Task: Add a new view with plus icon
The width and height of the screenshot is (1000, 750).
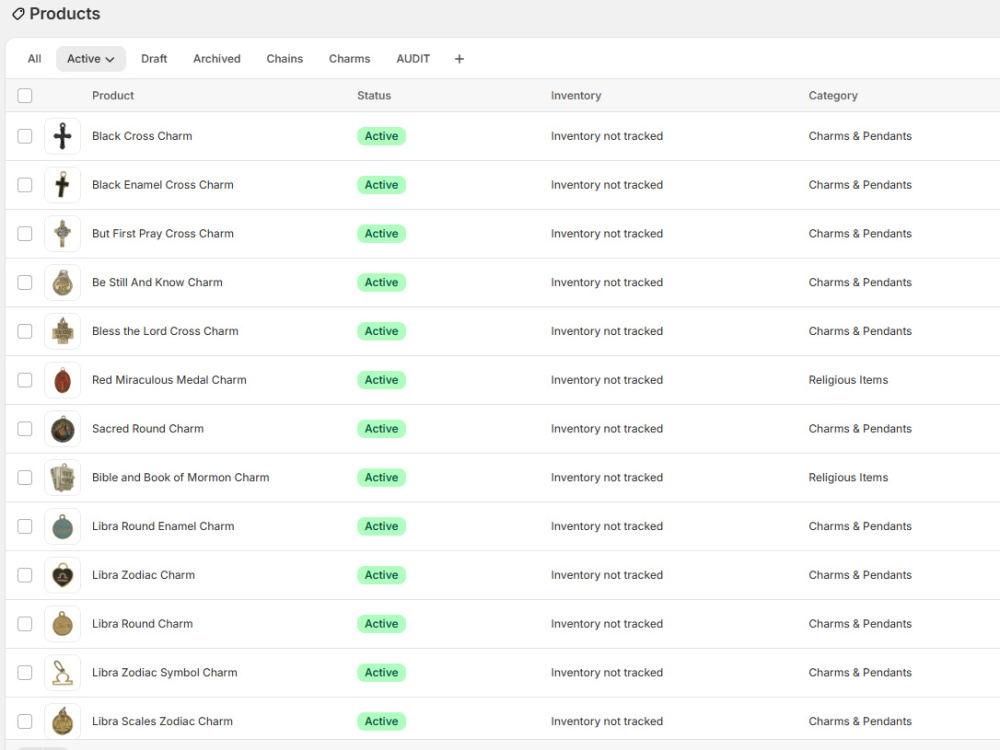Action: [459, 59]
